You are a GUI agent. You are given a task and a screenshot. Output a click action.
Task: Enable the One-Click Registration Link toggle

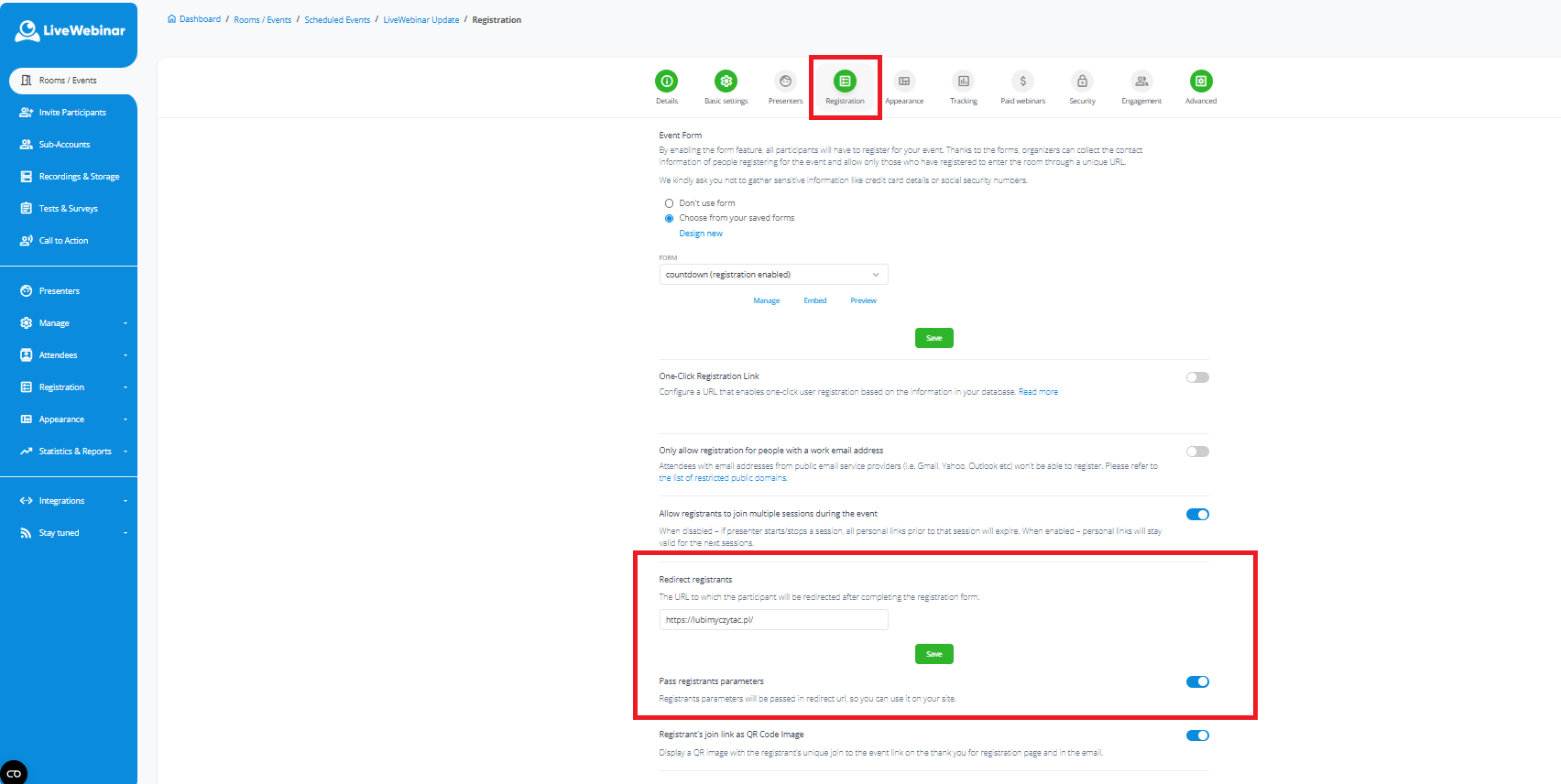[x=1197, y=377]
